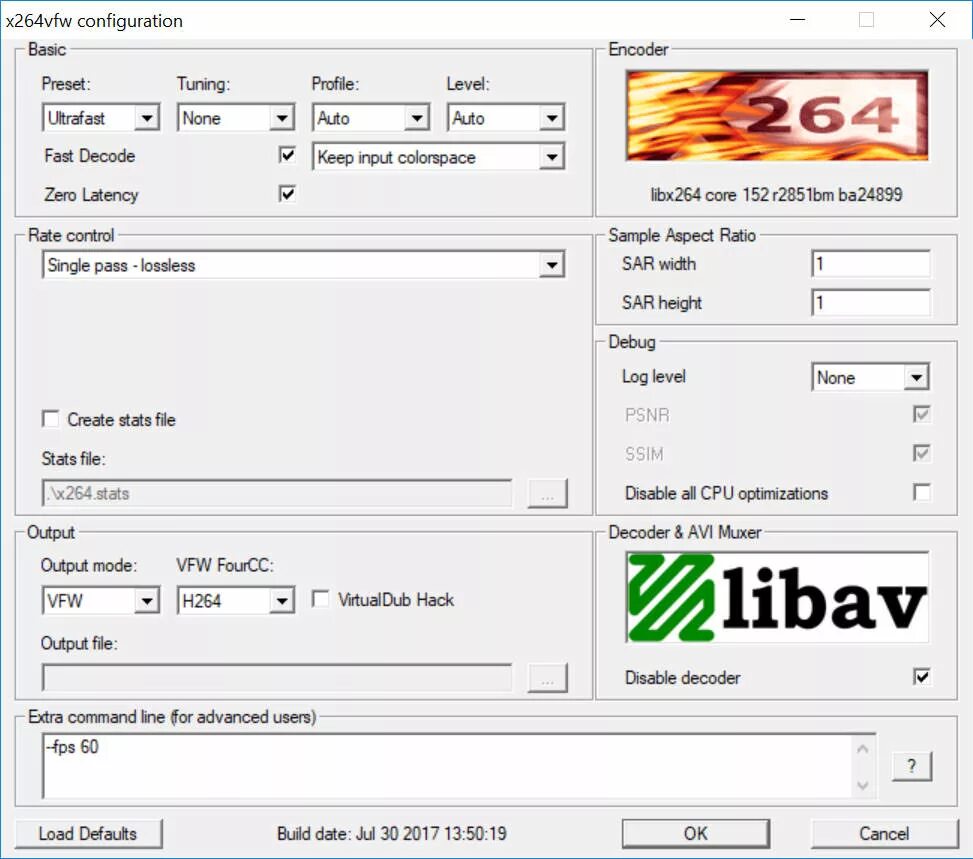
Task: Click the Output file path field
Action: click(277, 677)
